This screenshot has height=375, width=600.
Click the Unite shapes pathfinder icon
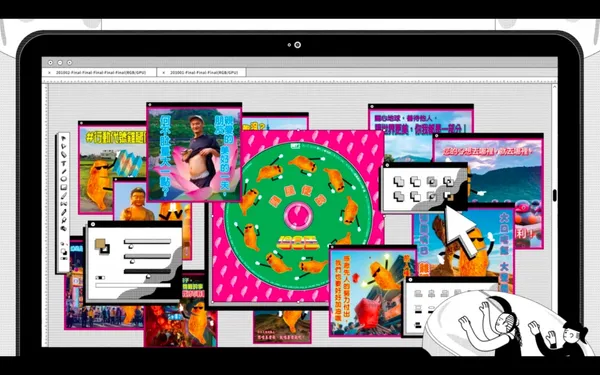tap(399, 181)
